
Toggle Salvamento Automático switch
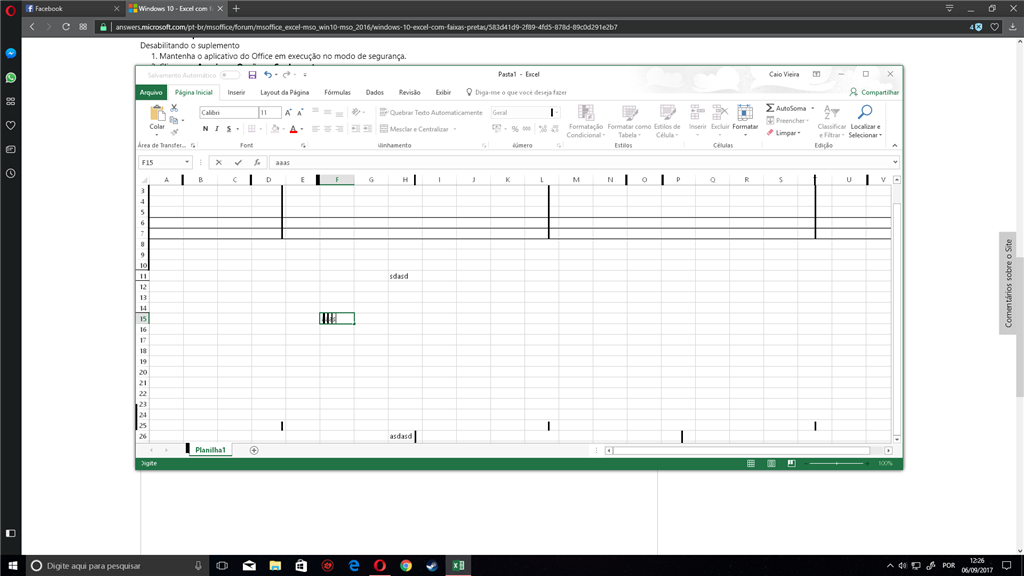pyautogui.click(x=230, y=75)
